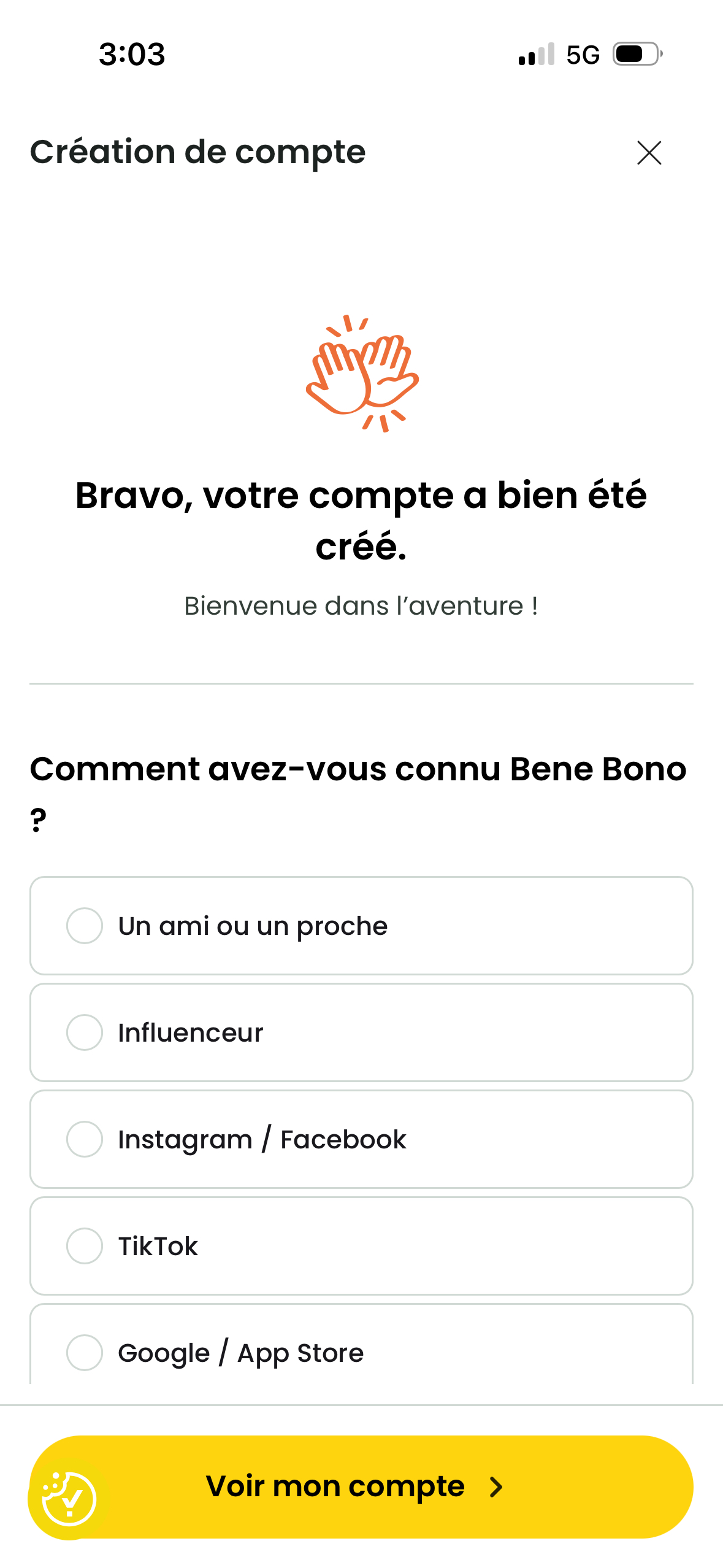Tap the 3:03 clock in status bar

coord(132,55)
